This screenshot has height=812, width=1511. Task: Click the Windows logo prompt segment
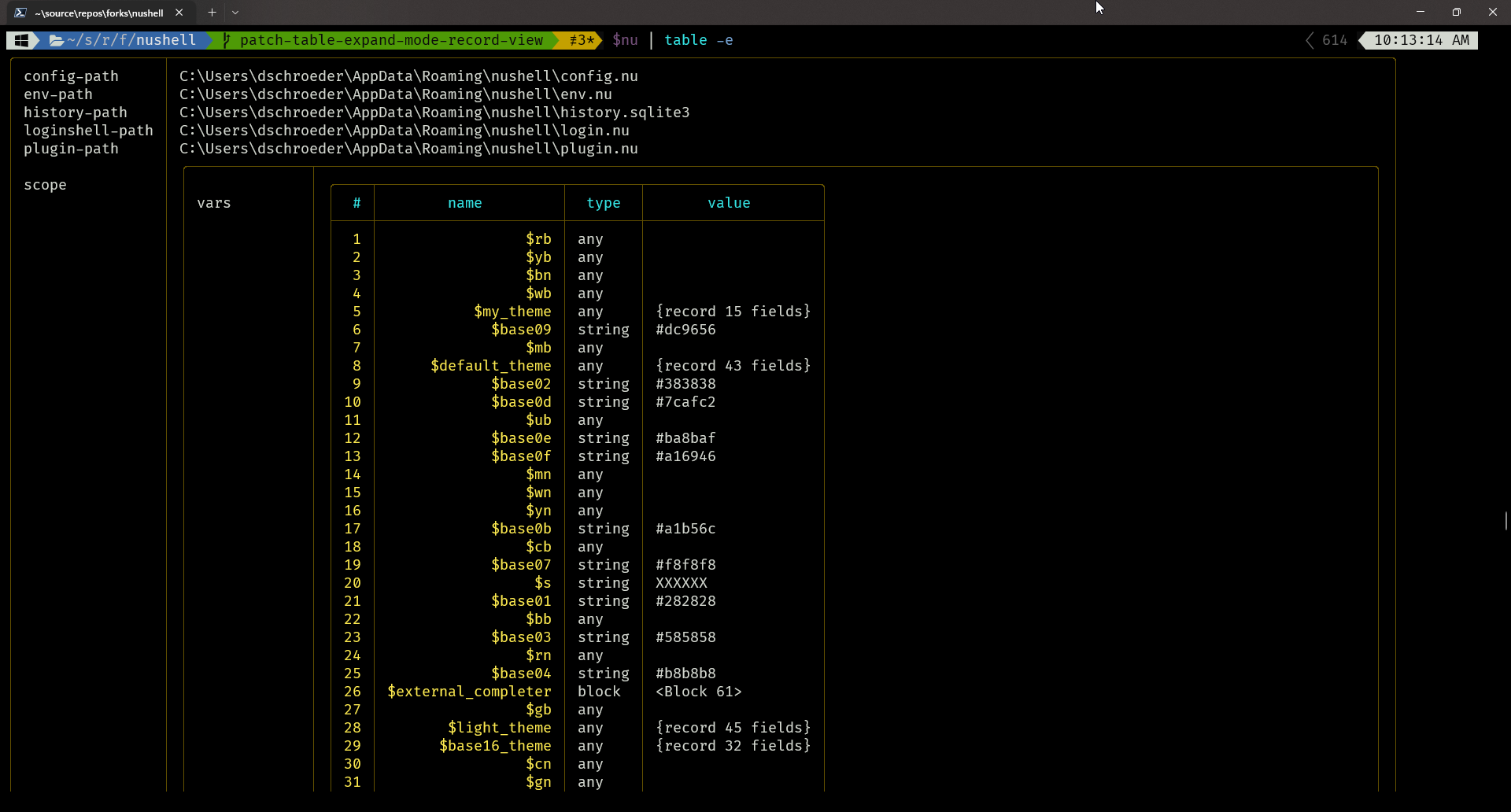21,40
